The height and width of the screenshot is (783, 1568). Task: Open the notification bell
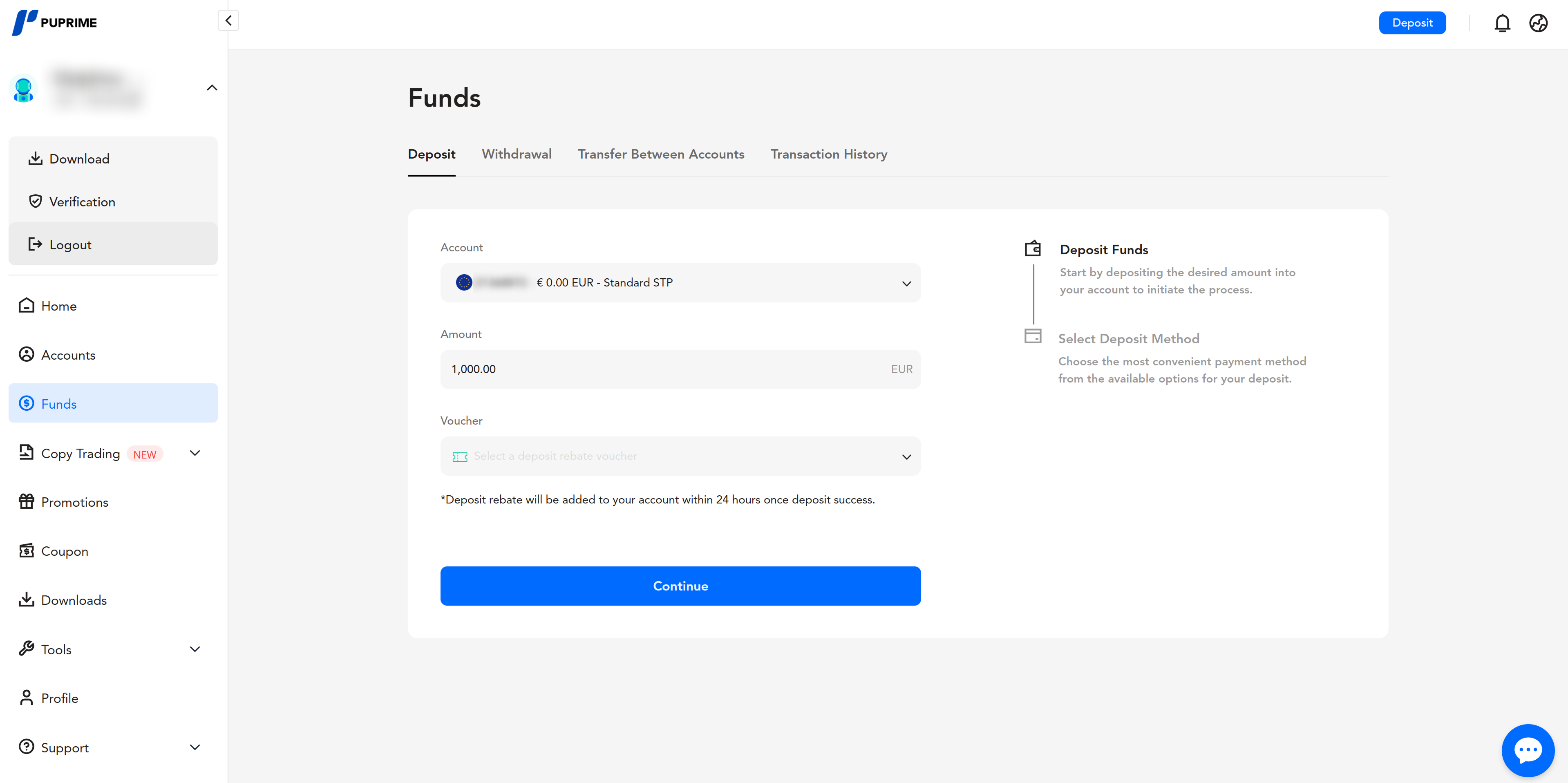tap(1502, 22)
